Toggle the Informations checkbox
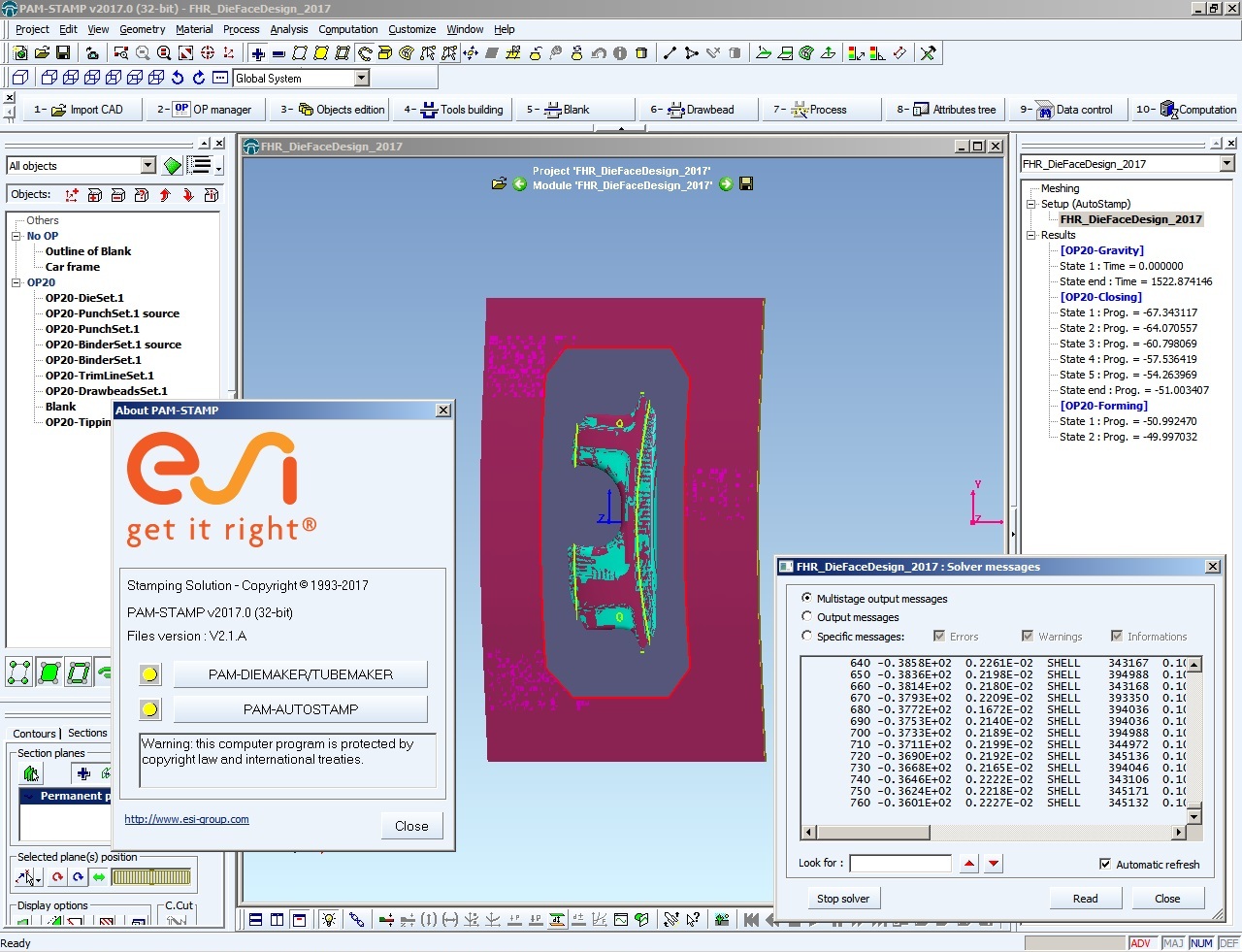Image resolution: width=1242 pixels, height=952 pixels. click(x=1117, y=636)
